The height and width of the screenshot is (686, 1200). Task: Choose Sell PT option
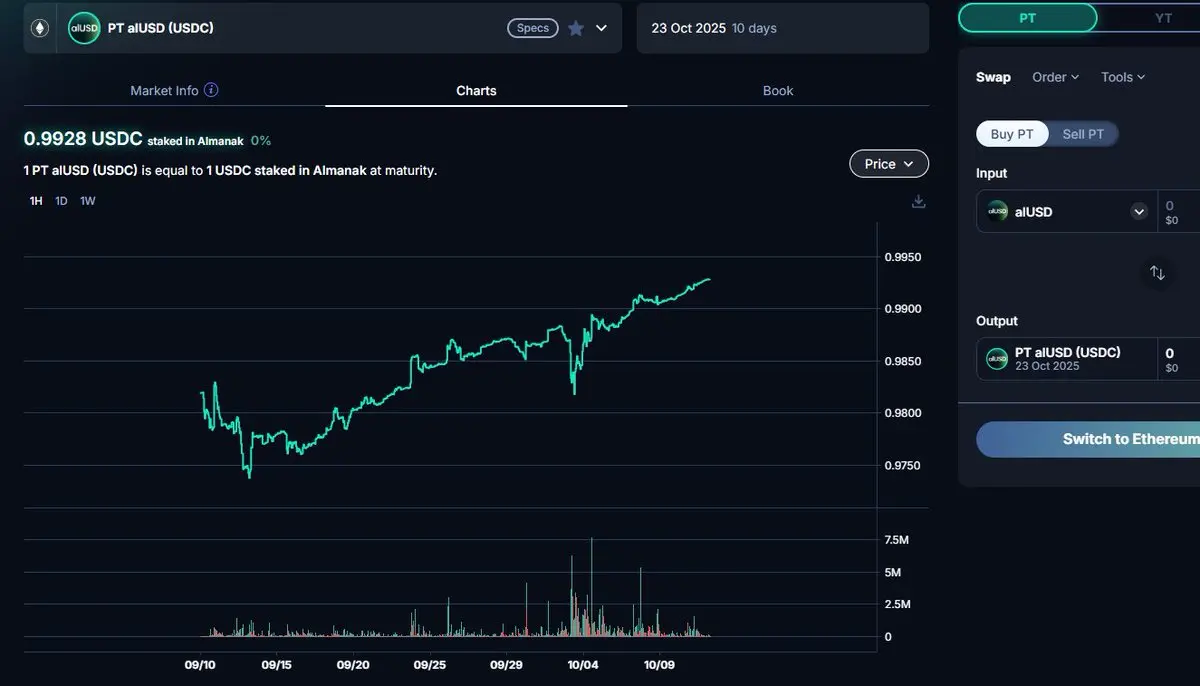[x=1083, y=134]
